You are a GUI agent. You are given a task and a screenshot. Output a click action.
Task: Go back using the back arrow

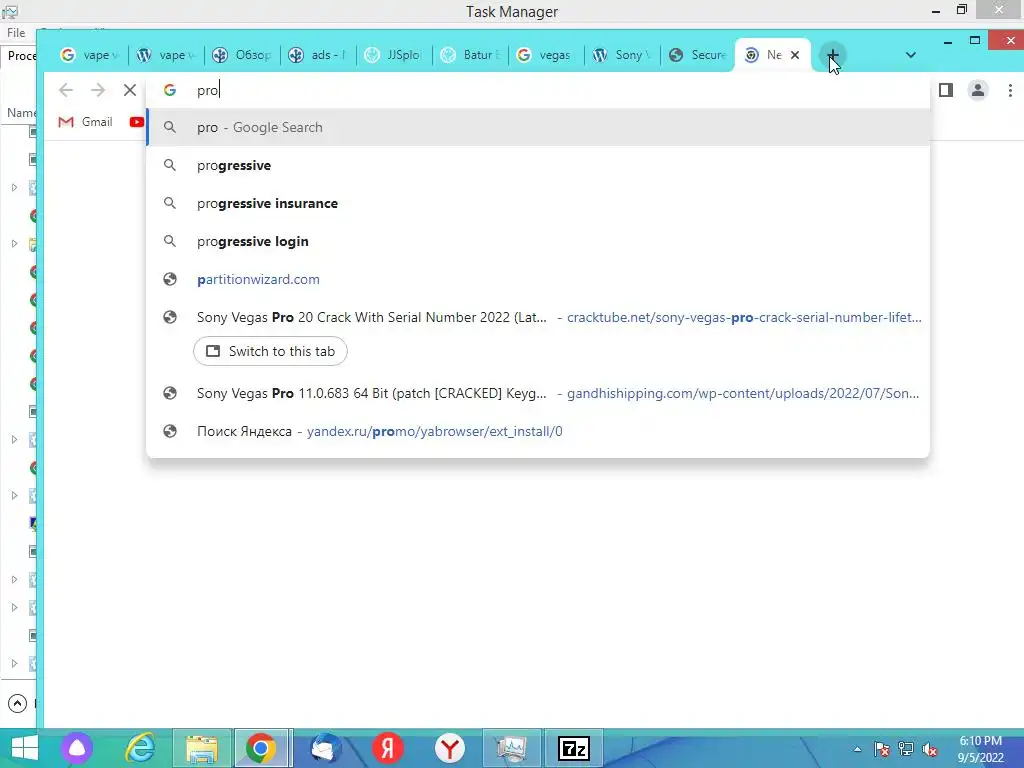coord(65,90)
